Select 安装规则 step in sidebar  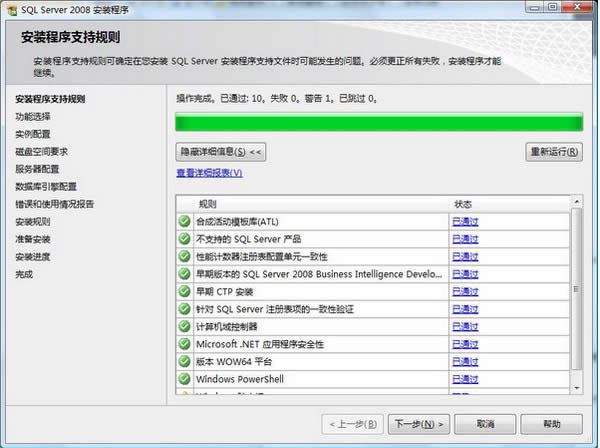(x=33, y=222)
